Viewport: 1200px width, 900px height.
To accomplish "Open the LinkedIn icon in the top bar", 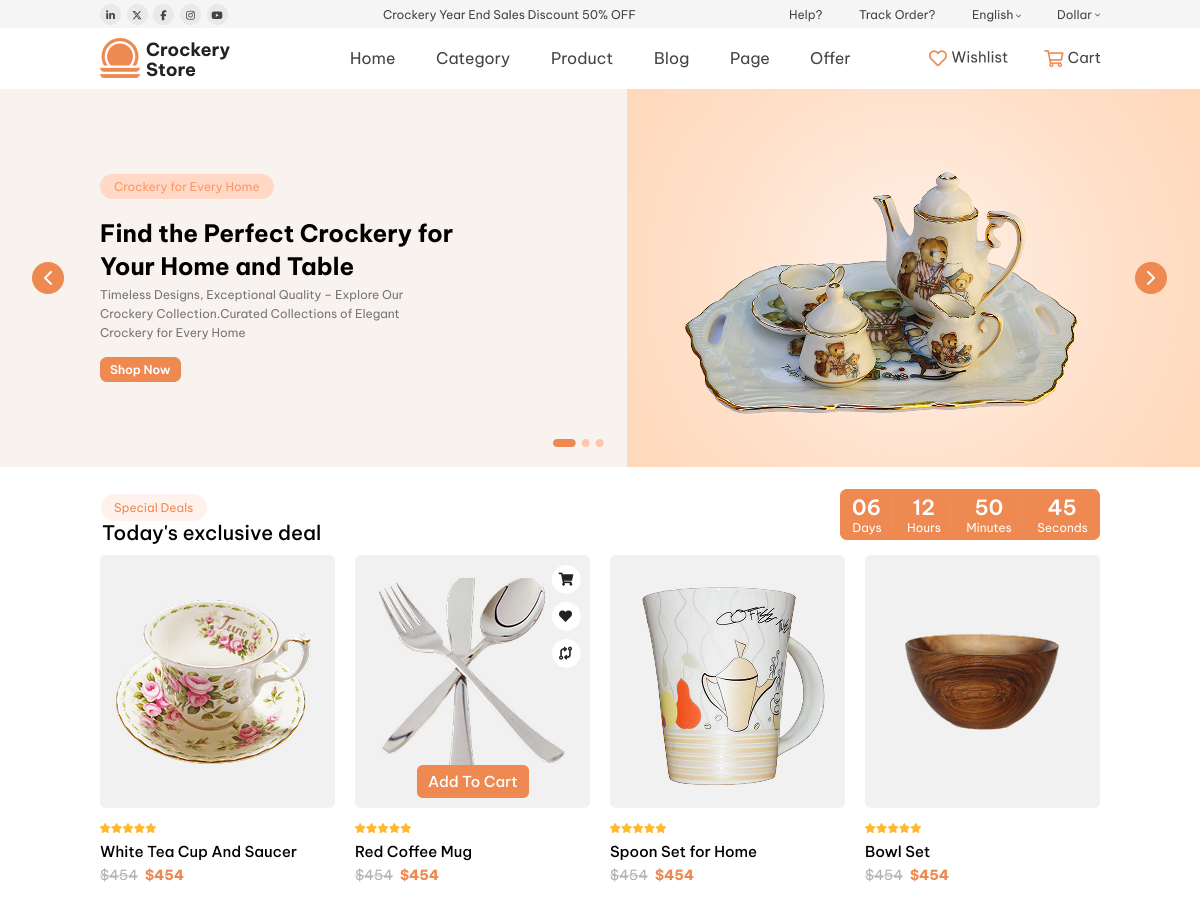I will [110, 14].
